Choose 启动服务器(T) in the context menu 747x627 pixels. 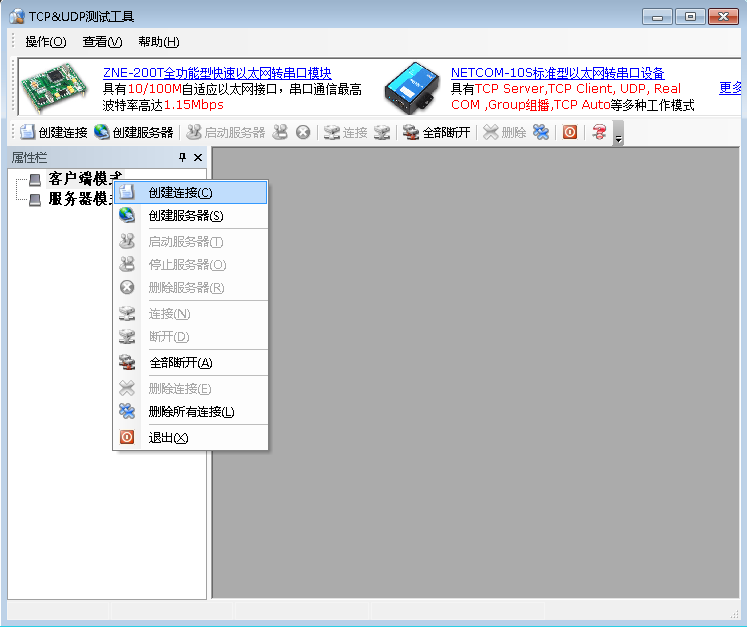[x=191, y=242]
